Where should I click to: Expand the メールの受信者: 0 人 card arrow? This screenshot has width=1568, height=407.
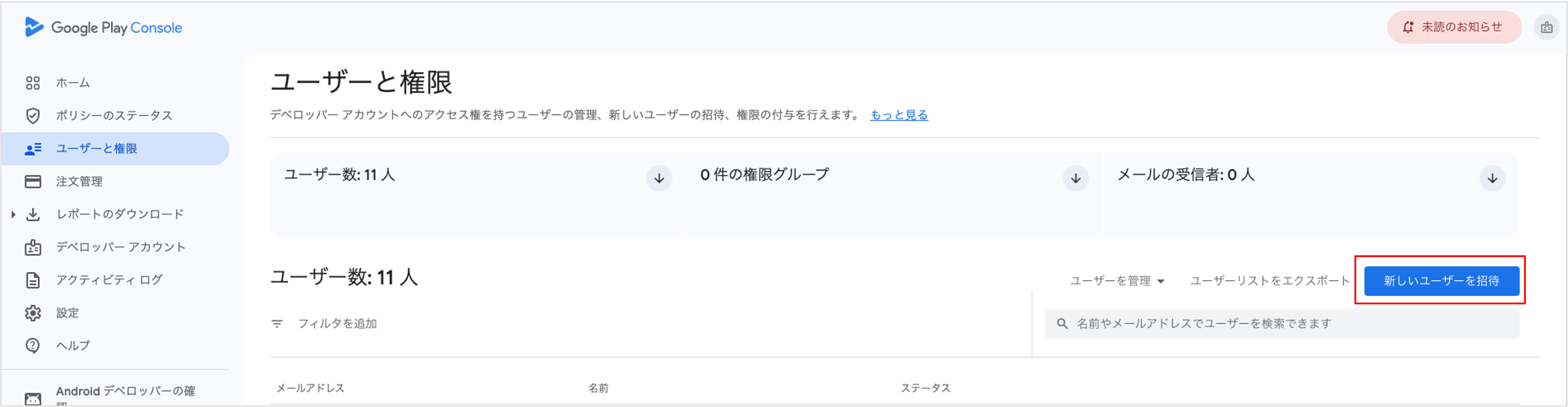(1493, 178)
